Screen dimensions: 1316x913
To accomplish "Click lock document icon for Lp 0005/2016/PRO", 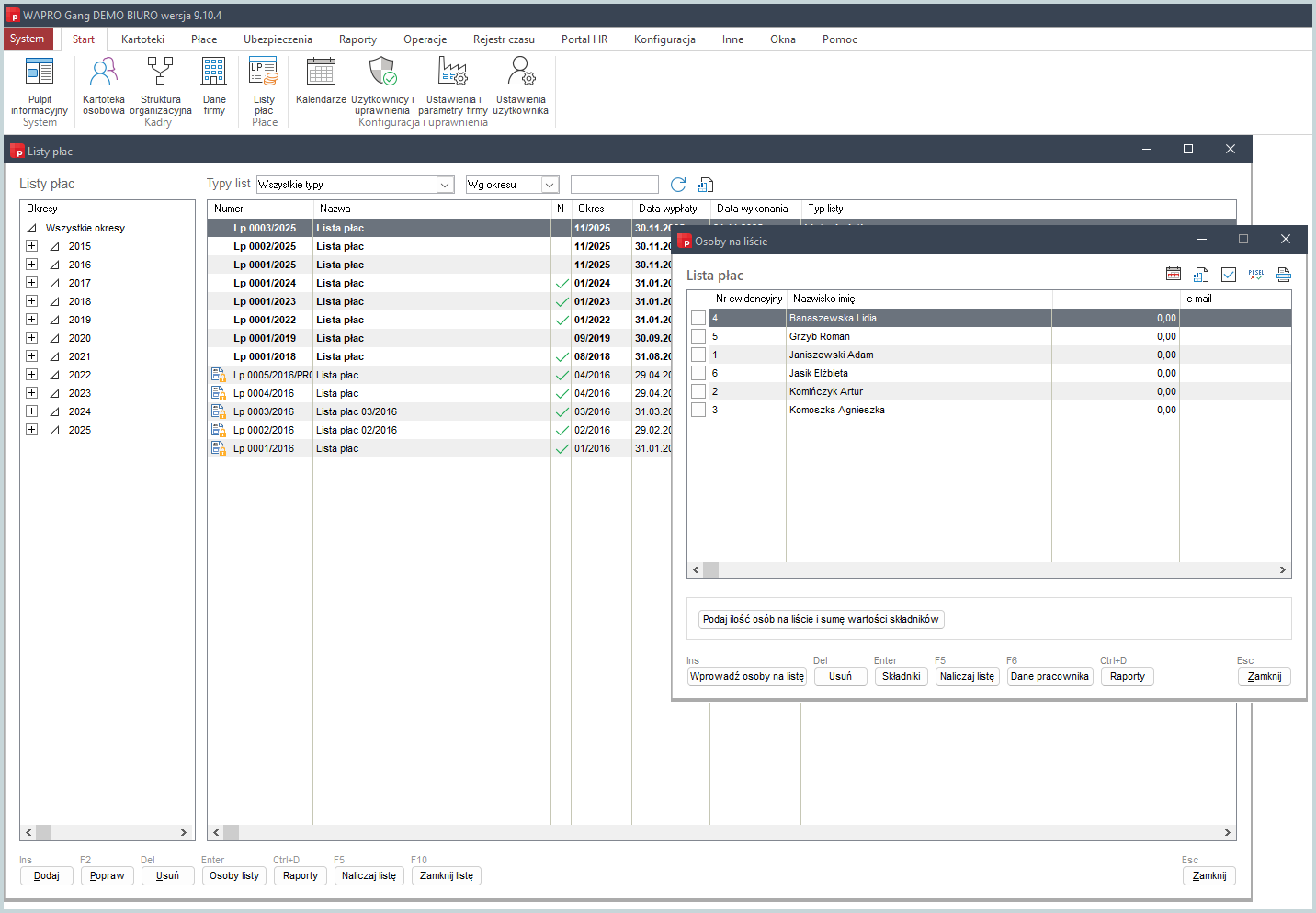I will pyautogui.click(x=219, y=375).
